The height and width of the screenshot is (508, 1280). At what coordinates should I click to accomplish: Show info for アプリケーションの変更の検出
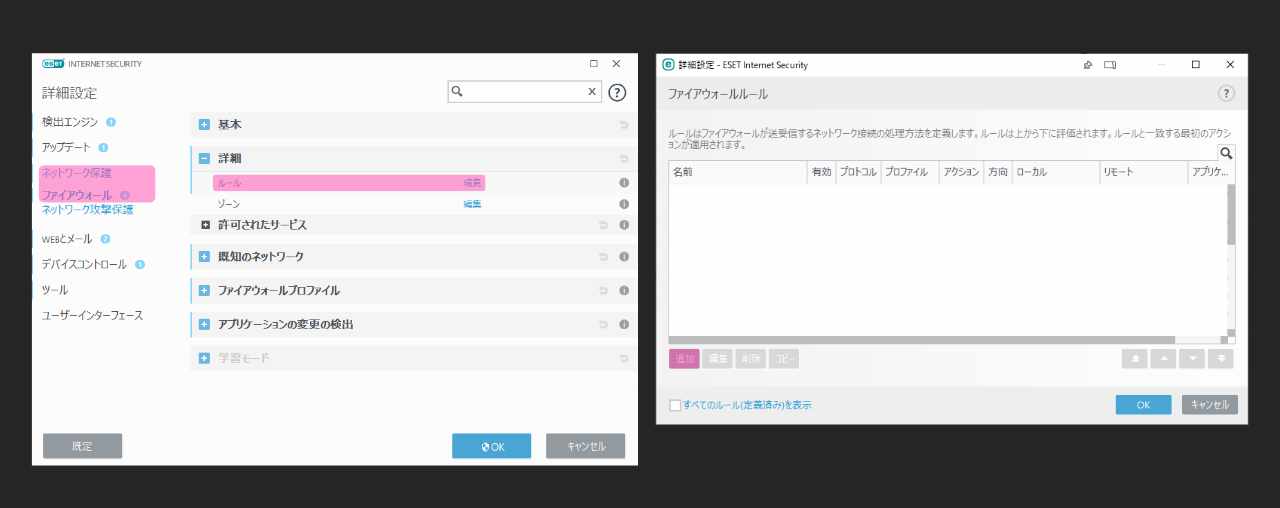(624, 325)
